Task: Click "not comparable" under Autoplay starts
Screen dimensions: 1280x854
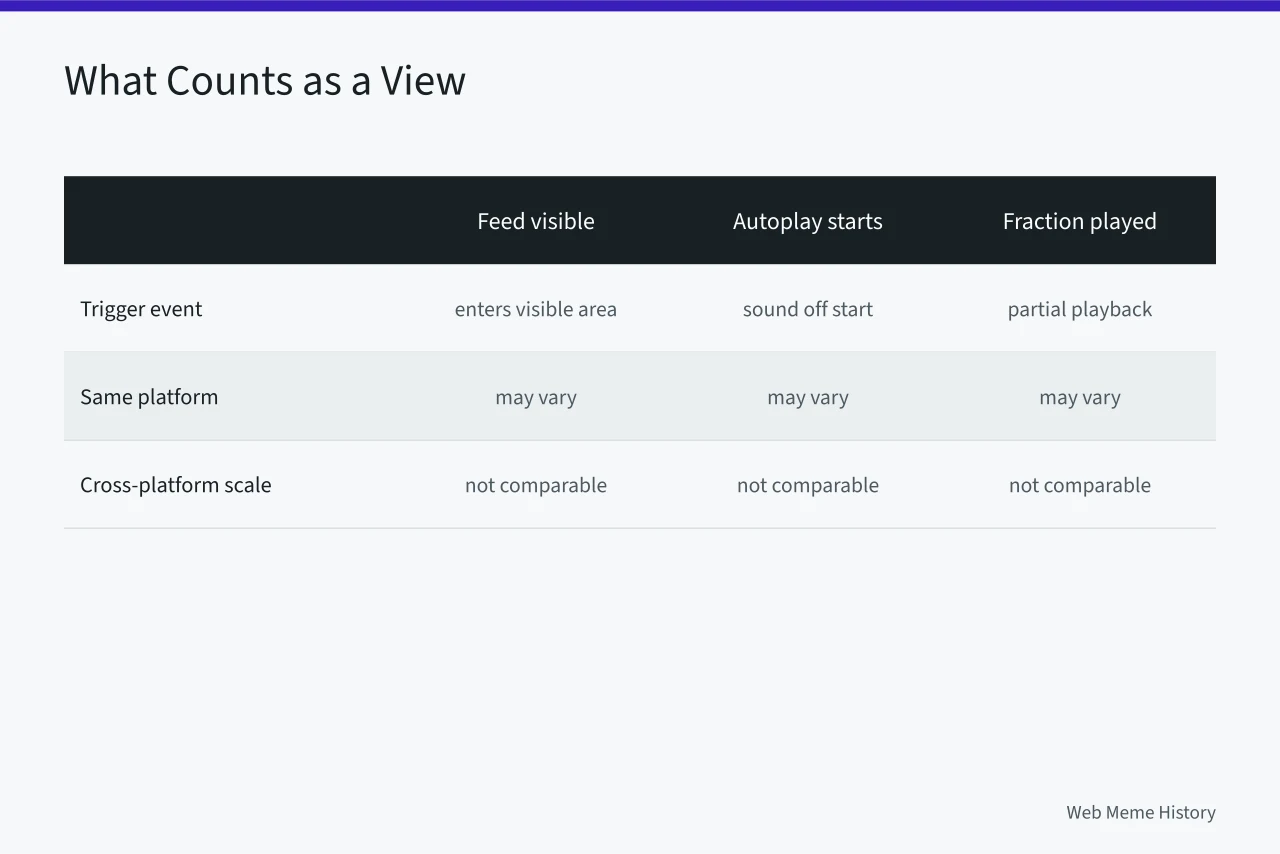Action: click(808, 485)
